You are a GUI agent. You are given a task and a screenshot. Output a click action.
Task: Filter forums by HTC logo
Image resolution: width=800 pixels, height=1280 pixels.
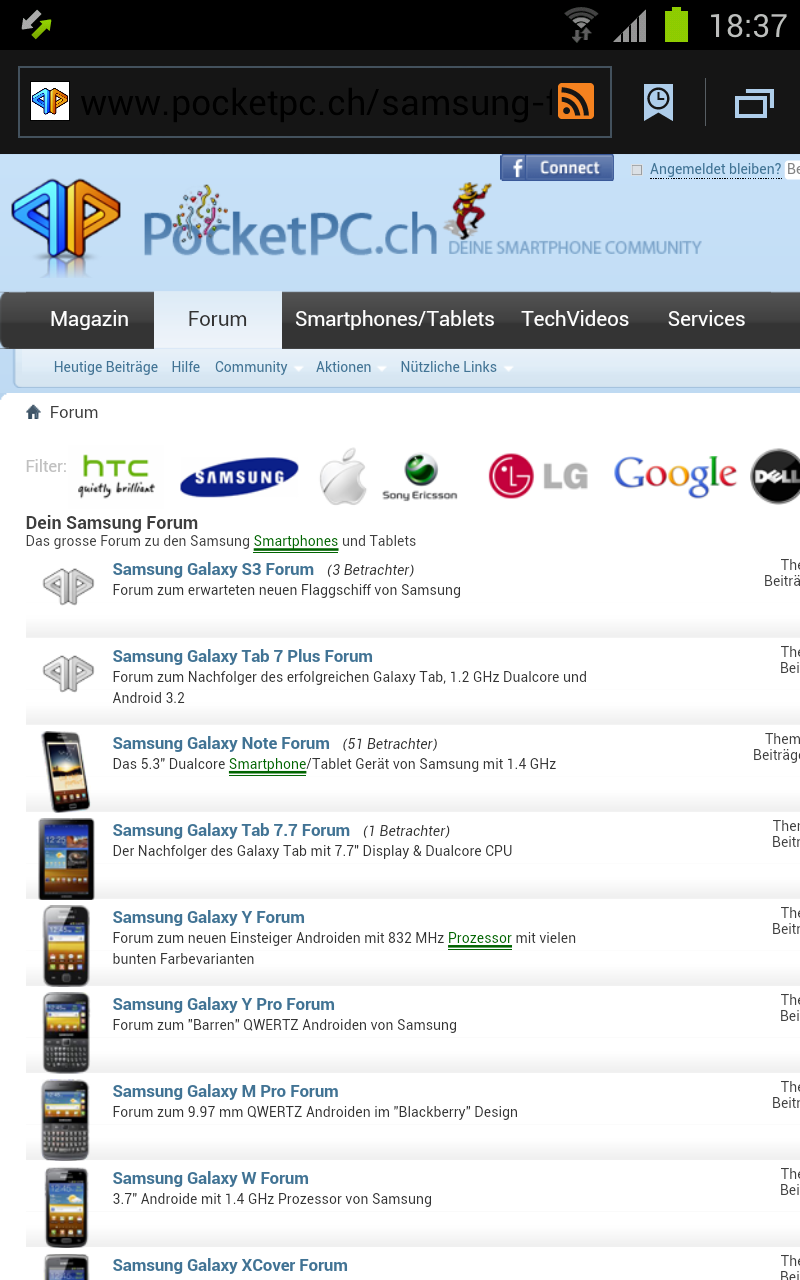(x=117, y=476)
